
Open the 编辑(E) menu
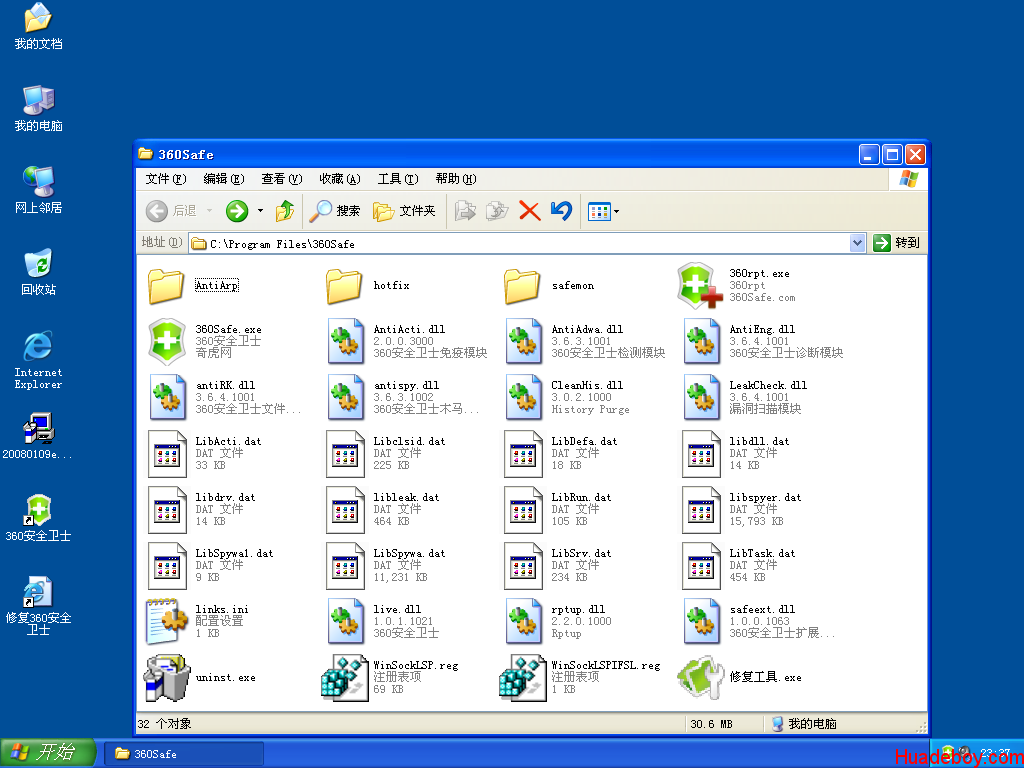pos(223,179)
